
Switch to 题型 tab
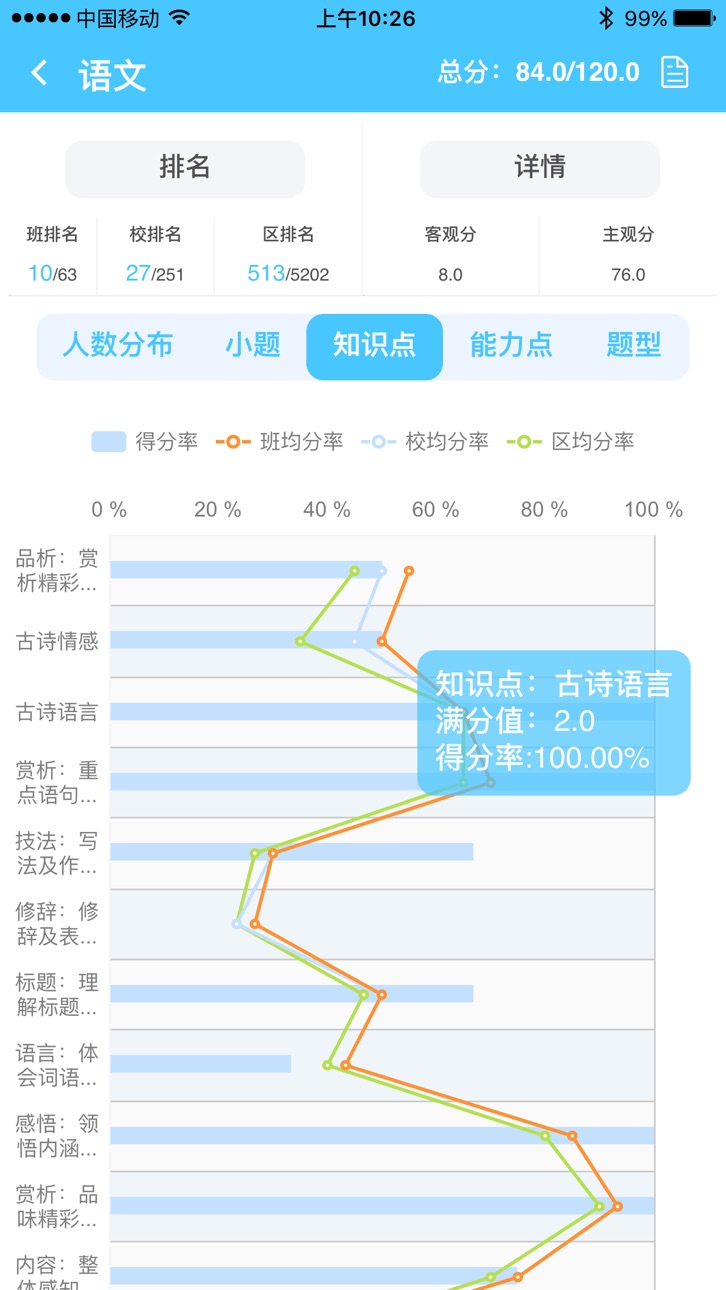click(634, 346)
